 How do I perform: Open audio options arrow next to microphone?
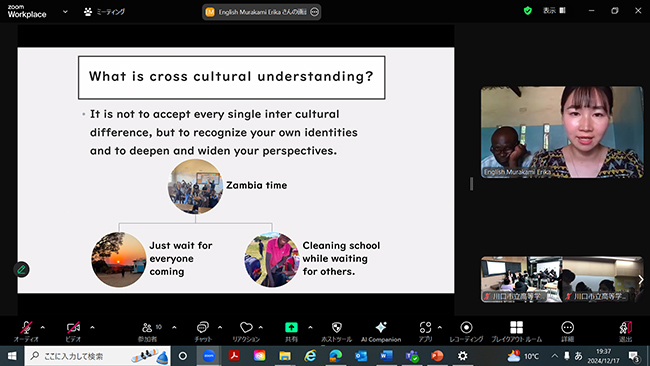coord(42,327)
